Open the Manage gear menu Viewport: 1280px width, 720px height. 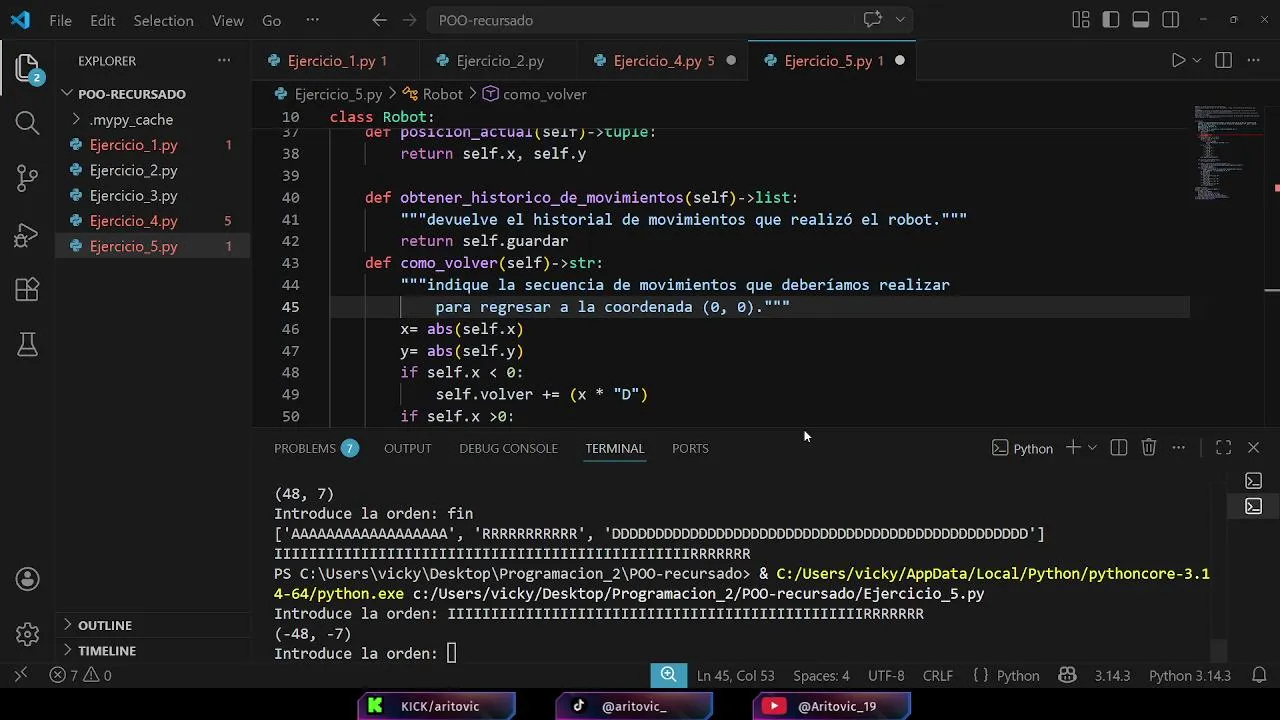(27, 634)
